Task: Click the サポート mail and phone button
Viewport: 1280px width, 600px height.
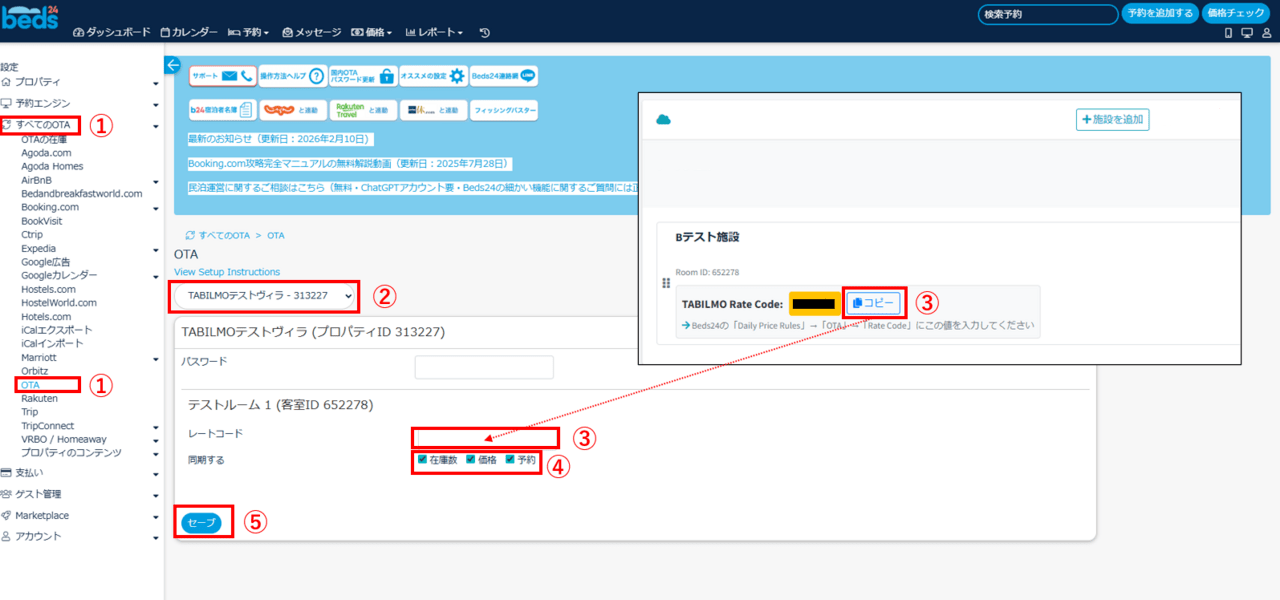Action: 222,76
